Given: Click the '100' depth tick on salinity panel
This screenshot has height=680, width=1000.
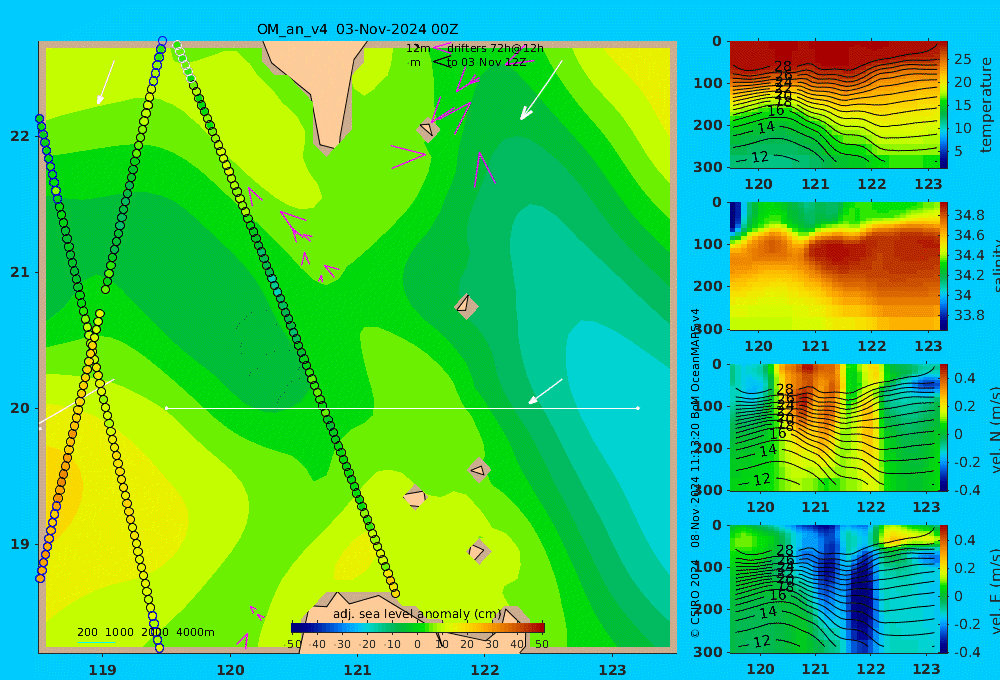Looking at the screenshot, I should (x=708, y=244).
